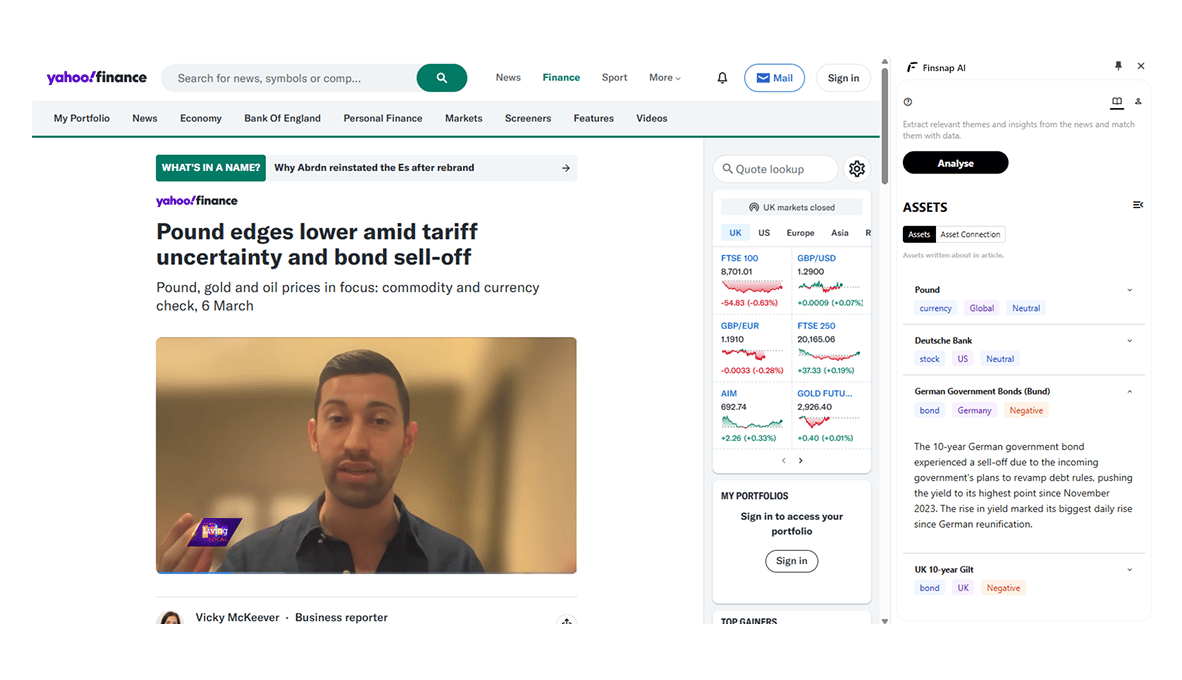Image resolution: width=1182 pixels, height=680 pixels.
Task: Click the 'stock' tag under Deutsche Bank
Action: (x=929, y=360)
